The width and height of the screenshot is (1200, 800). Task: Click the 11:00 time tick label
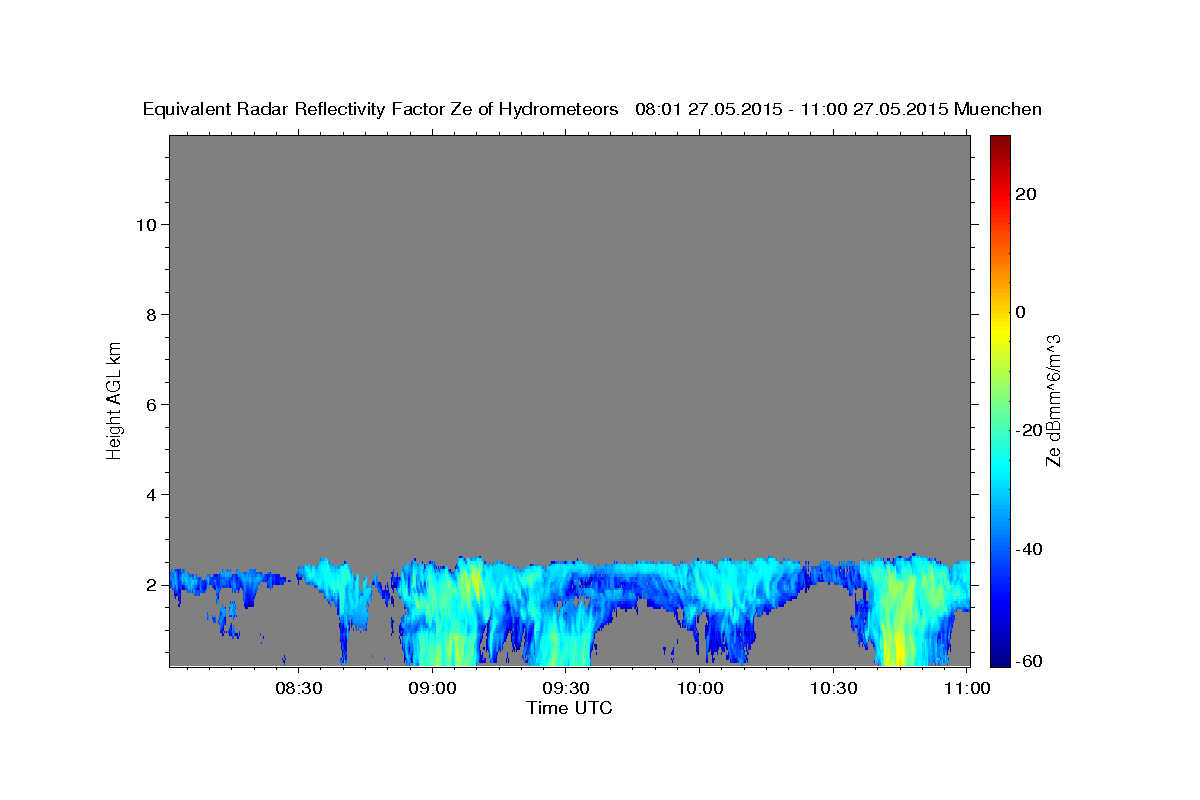click(968, 688)
